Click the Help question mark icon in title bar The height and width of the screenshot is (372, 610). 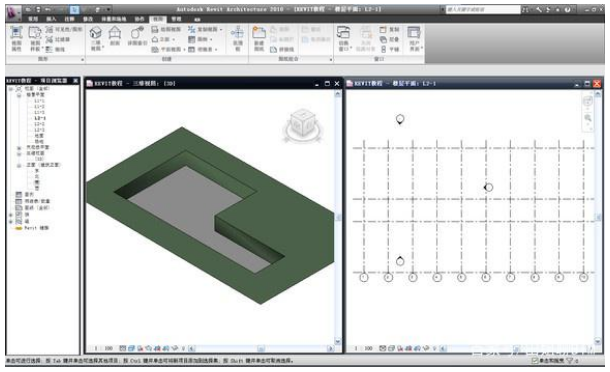[x=568, y=9]
